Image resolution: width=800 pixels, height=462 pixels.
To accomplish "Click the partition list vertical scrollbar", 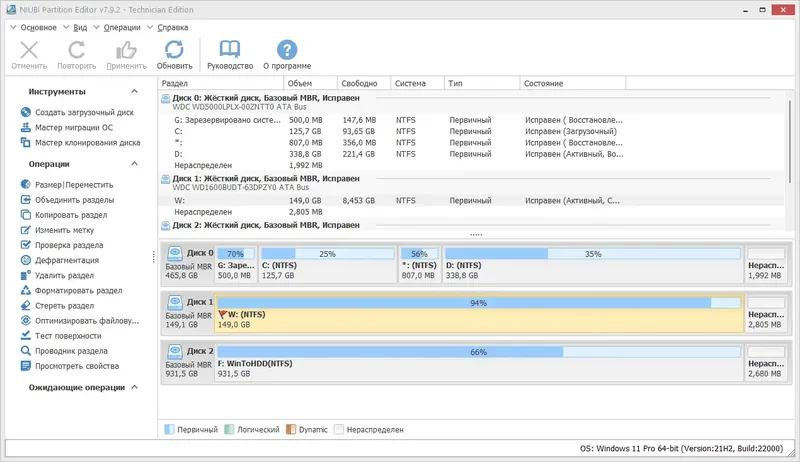I will [x=790, y=142].
